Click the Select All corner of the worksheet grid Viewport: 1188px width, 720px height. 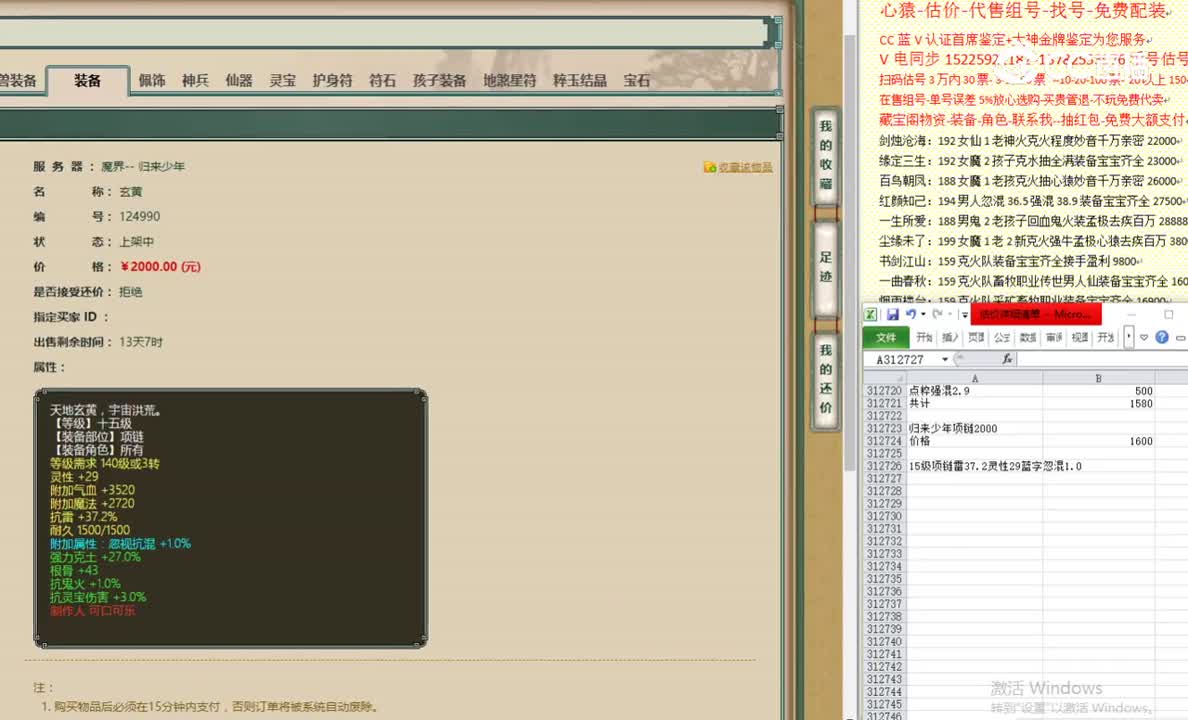pos(899,378)
